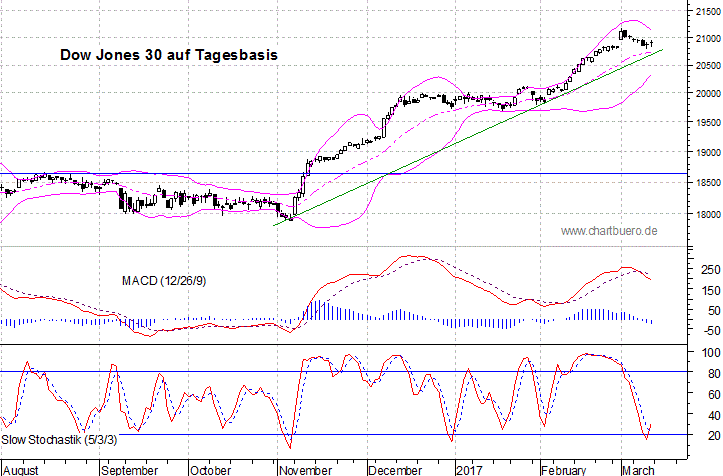This screenshot has height=476, width=723.
Task: Click the October label on the time axis
Action: (x=210, y=470)
